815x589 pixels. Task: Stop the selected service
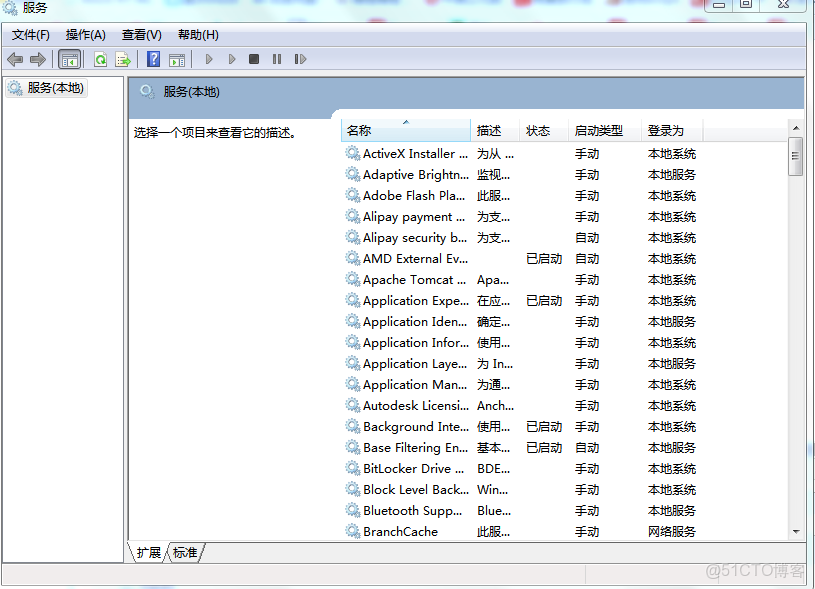point(253,59)
